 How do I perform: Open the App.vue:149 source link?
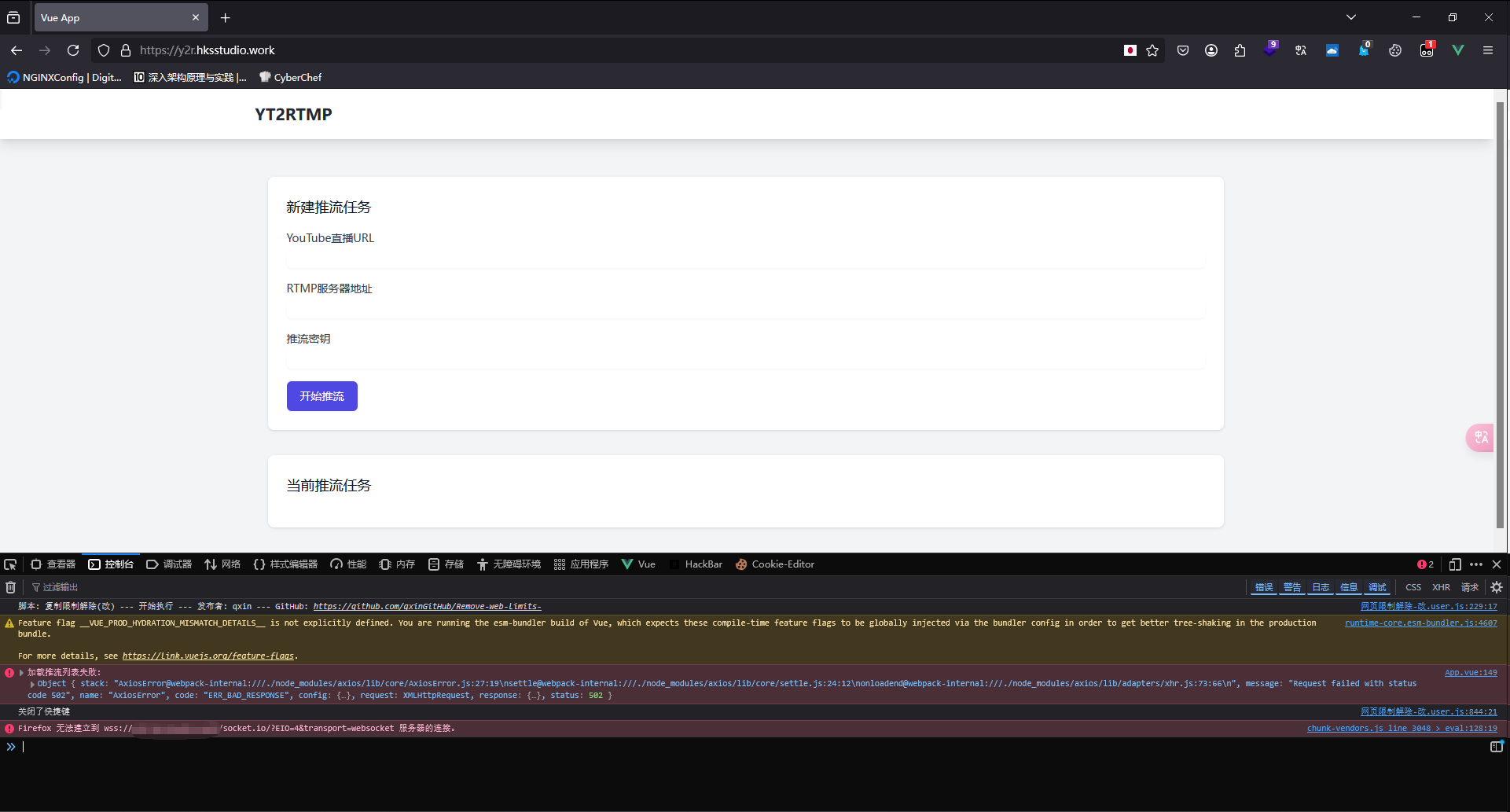click(x=1470, y=673)
